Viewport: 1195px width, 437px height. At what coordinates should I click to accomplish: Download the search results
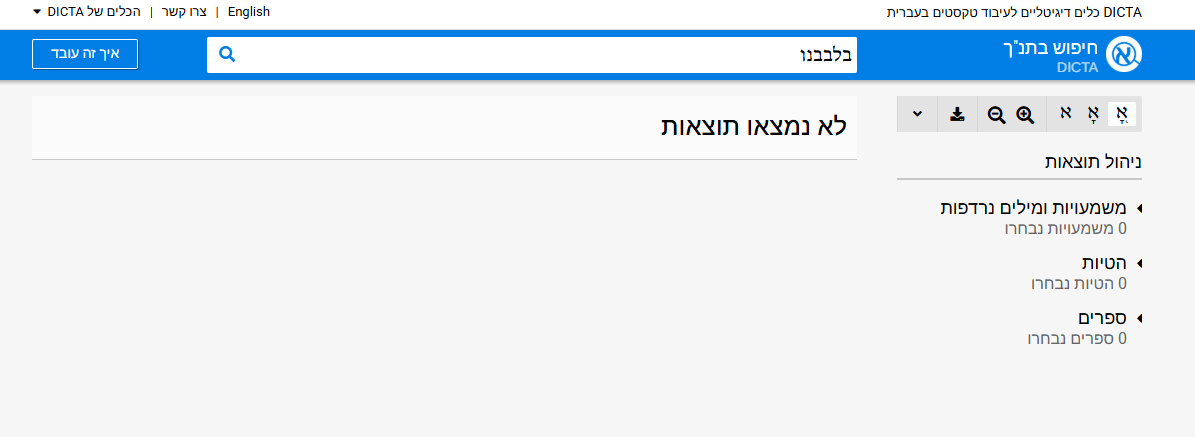(x=958, y=114)
